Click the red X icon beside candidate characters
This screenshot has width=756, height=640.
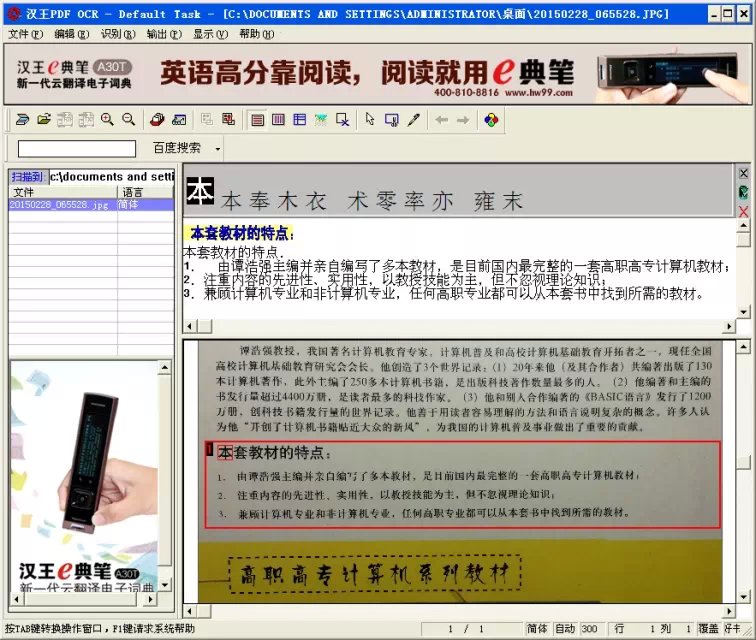[743, 211]
